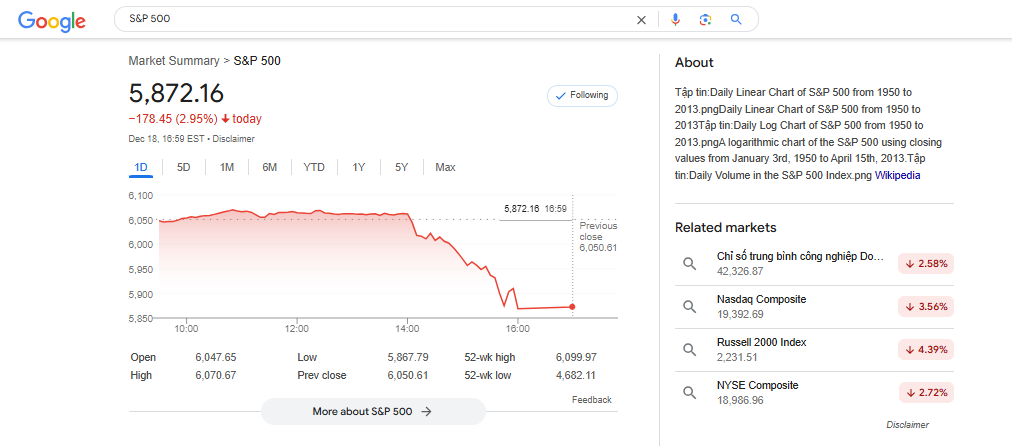Expand More about S&P 500
This screenshot has height=447, width=1012.
pos(372,411)
